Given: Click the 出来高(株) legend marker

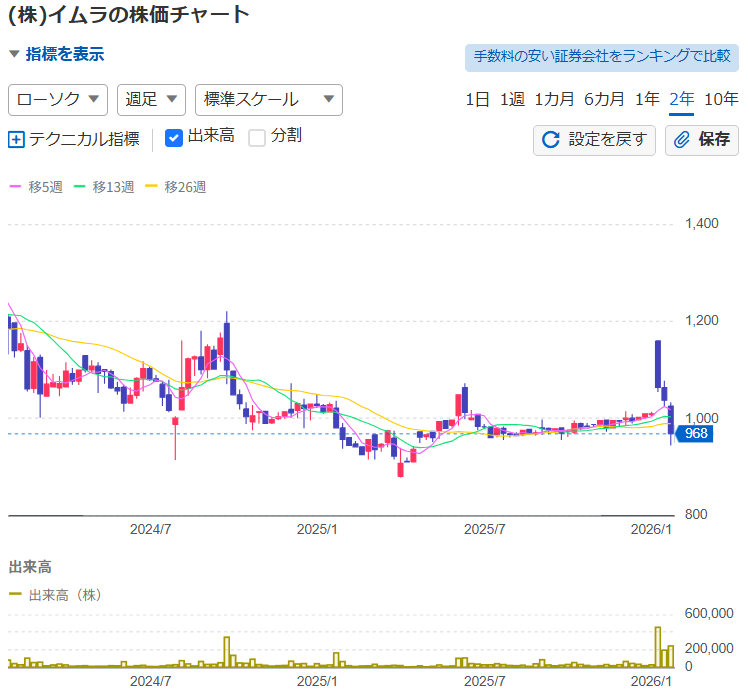Looking at the screenshot, I should (15, 594).
